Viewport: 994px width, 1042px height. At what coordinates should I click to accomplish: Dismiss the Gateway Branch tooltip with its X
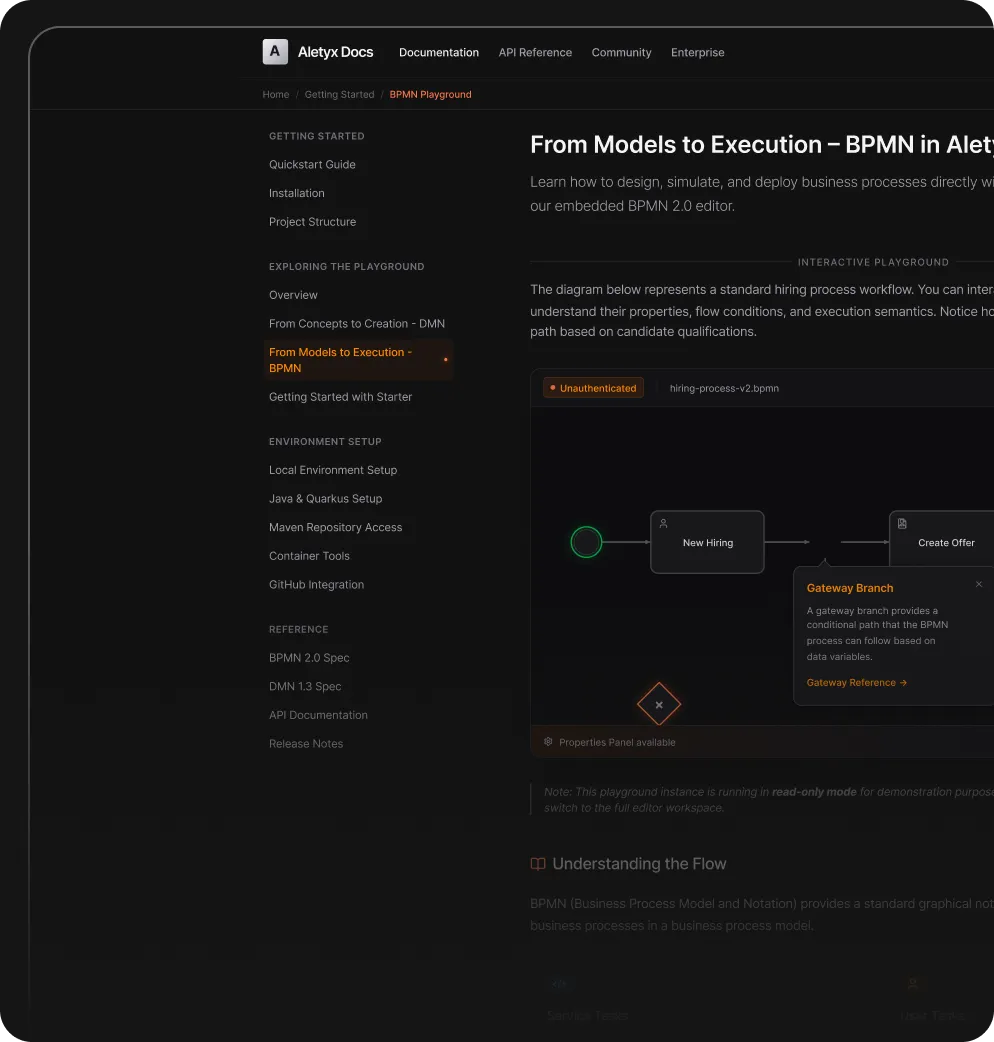[x=978, y=584]
